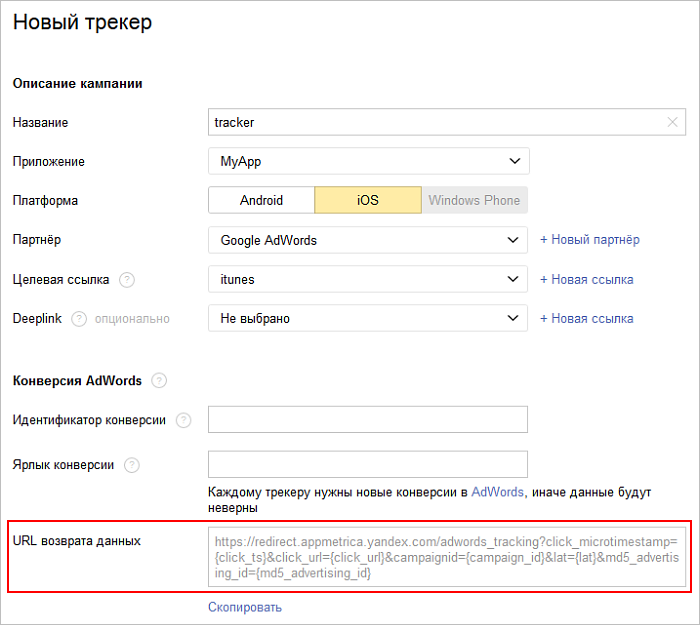The width and height of the screenshot is (700, 625).
Task: Focus the Ярлык конверсии input field
Action: [x=368, y=464]
